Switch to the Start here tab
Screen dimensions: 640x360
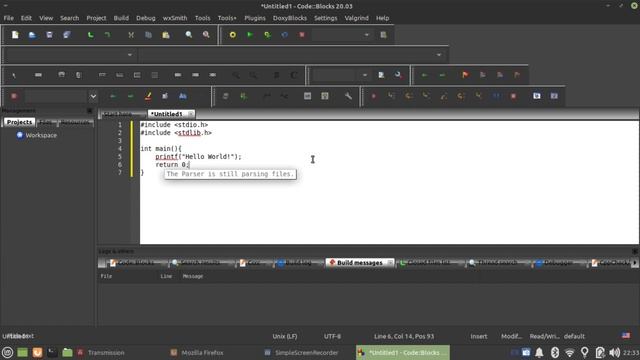point(118,114)
